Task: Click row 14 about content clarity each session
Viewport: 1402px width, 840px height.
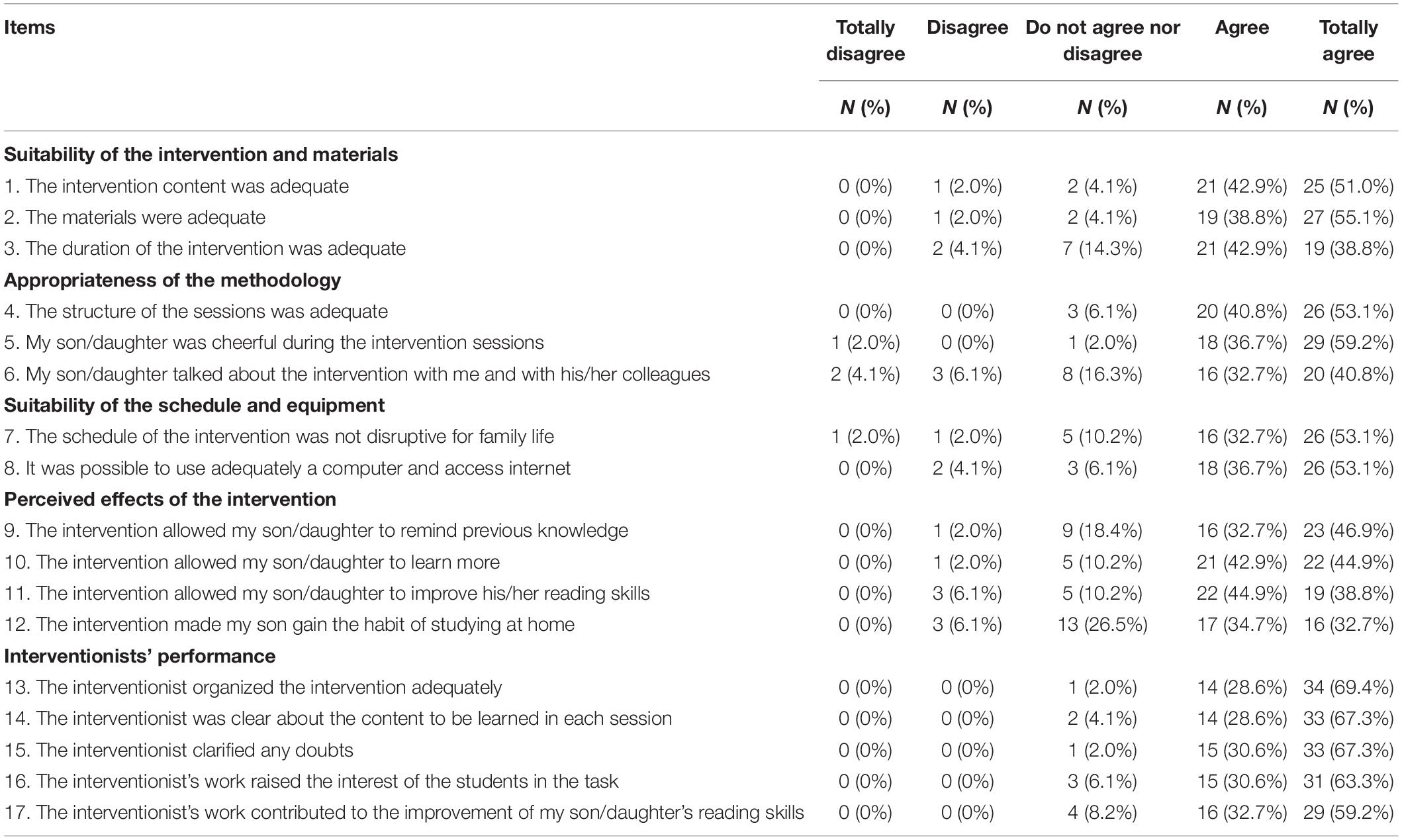Action: [x=701, y=719]
